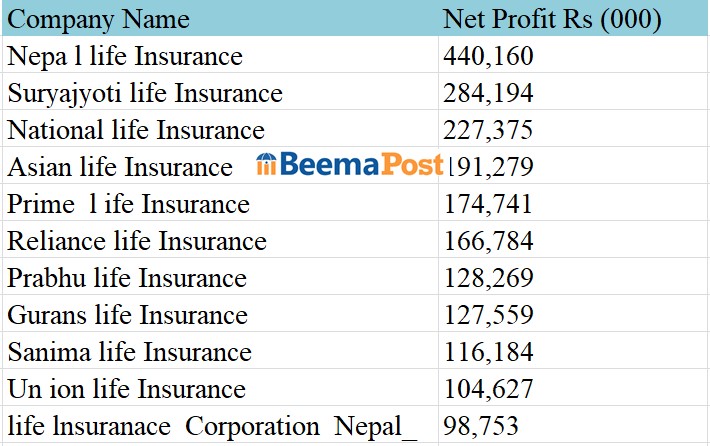Viewport: 710px width, 446px height.
Task: Click the Nepa l life Insurance cell
Action: tap(125, 56)
